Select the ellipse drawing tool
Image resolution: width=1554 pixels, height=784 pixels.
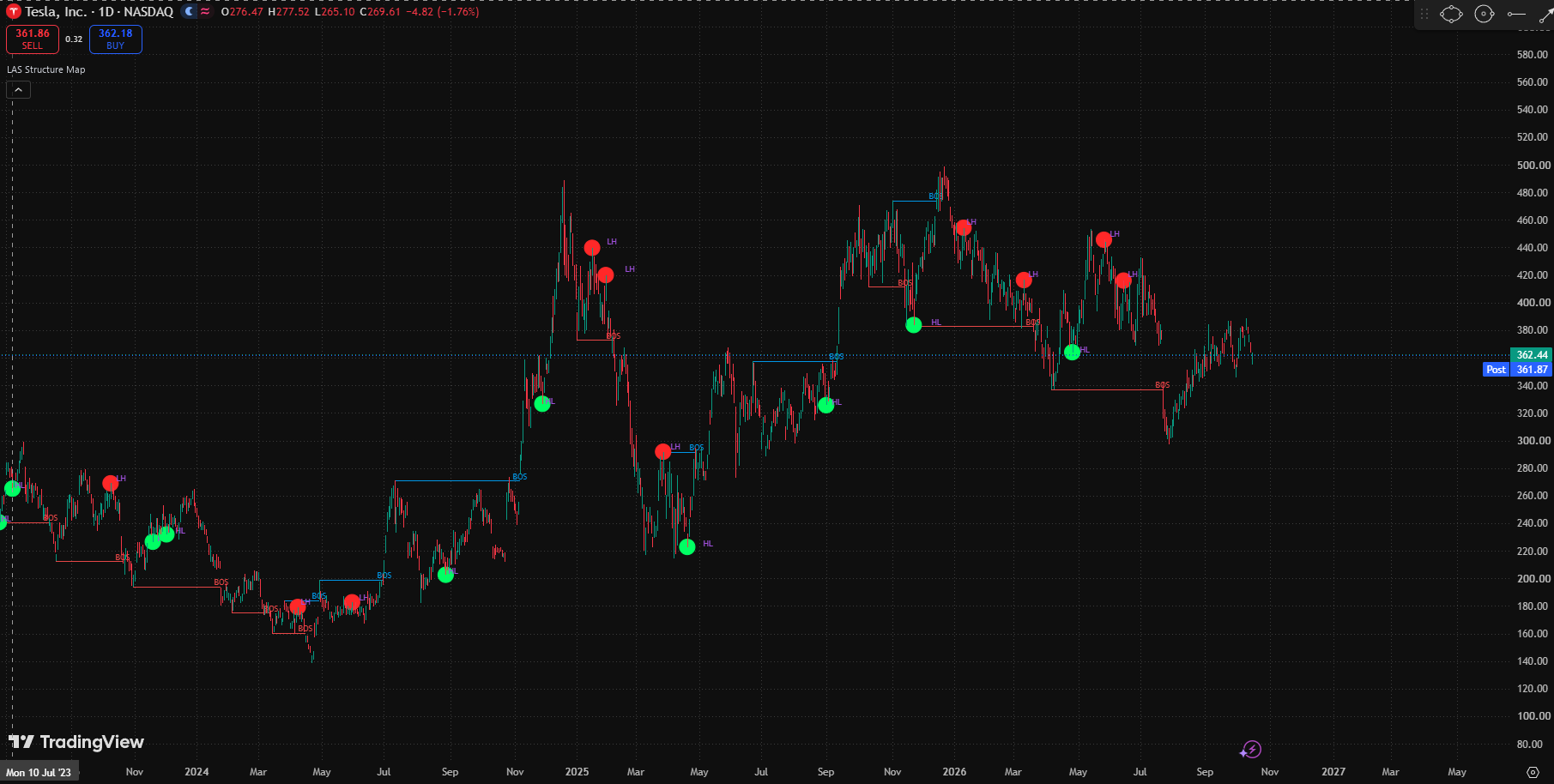click(x=1451, y=14)
